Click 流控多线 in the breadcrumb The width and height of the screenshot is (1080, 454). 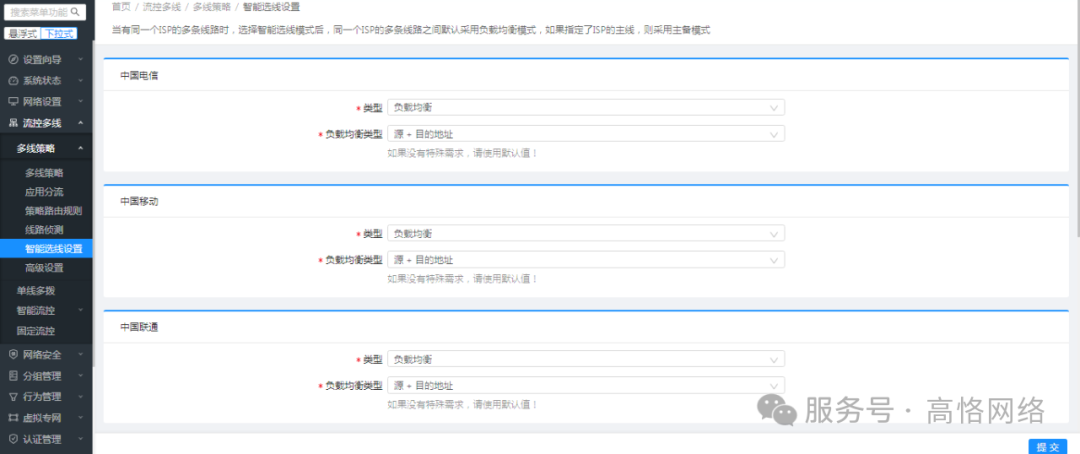[162, 7]
